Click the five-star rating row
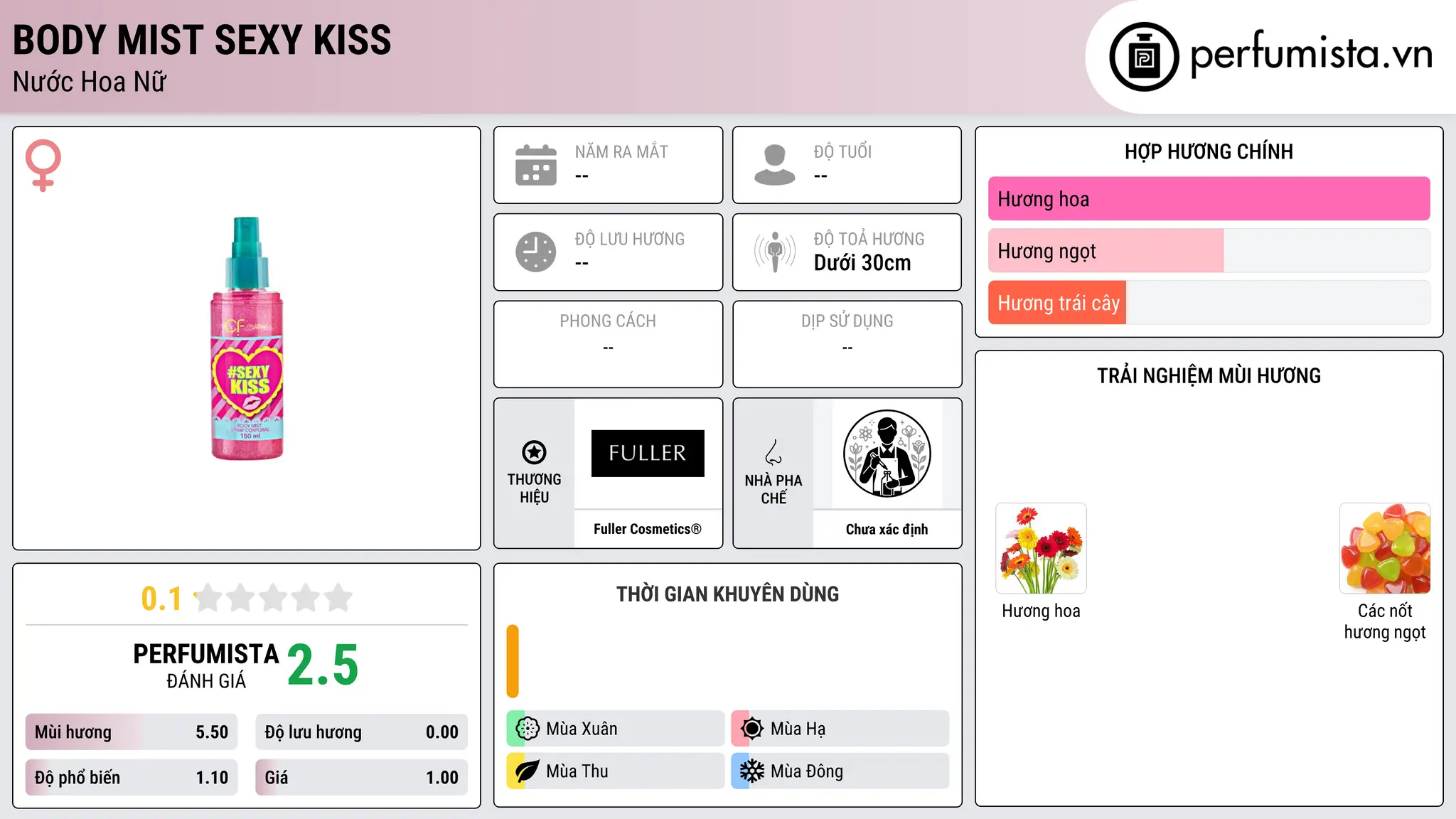This screenshot has width=1456, height=819. point(274,598)
